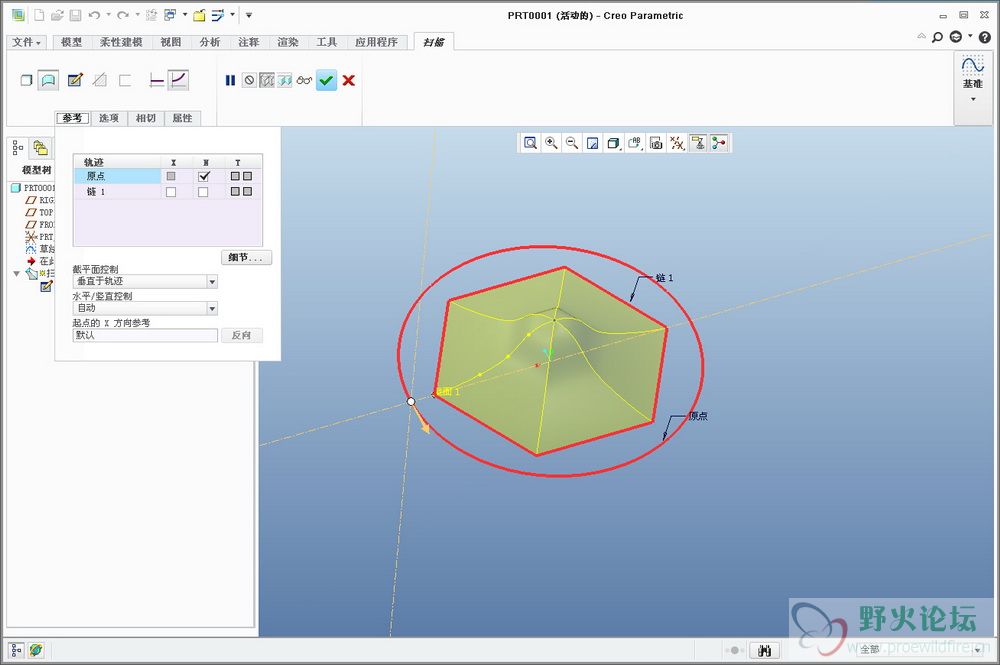
Task: Click the Open file icon
Action: [x=57, y=15]
